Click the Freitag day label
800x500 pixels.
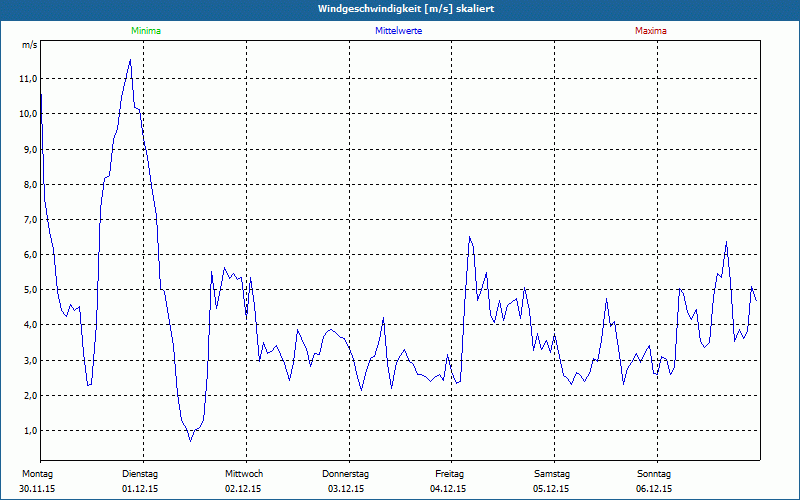[x=449, y=474]
